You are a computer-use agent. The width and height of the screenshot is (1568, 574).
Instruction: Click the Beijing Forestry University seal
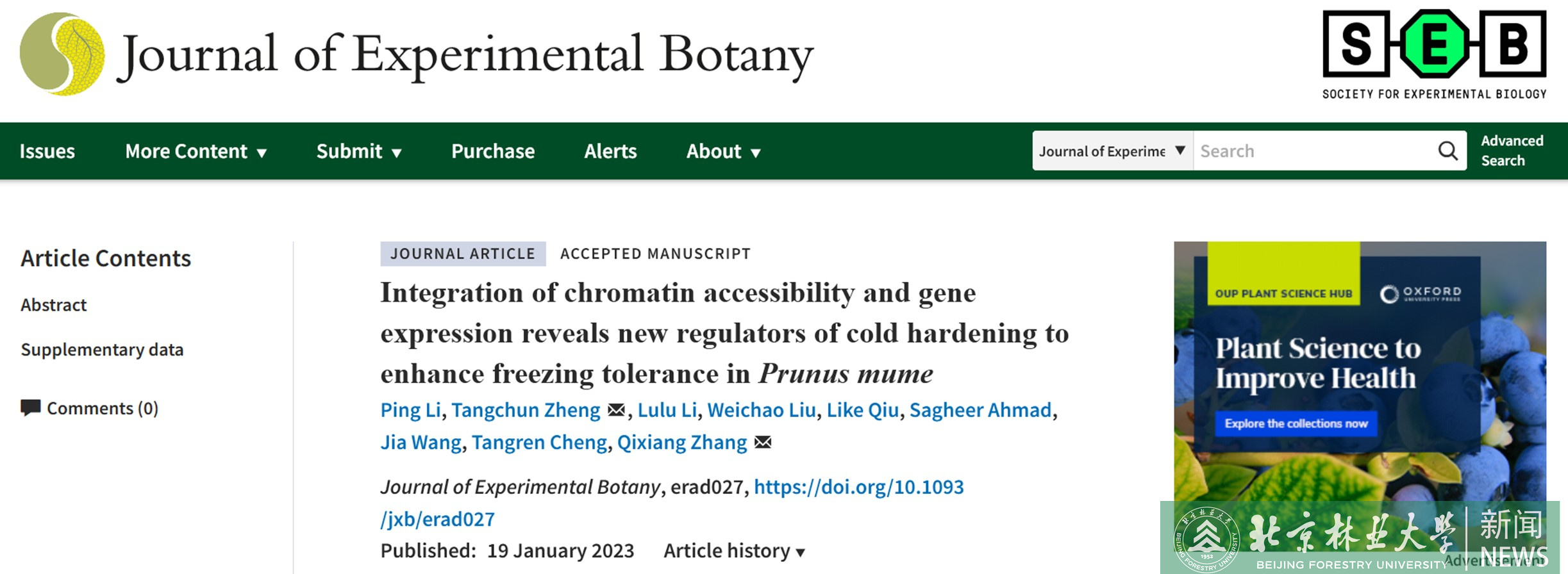click(x=1206, y=539)
